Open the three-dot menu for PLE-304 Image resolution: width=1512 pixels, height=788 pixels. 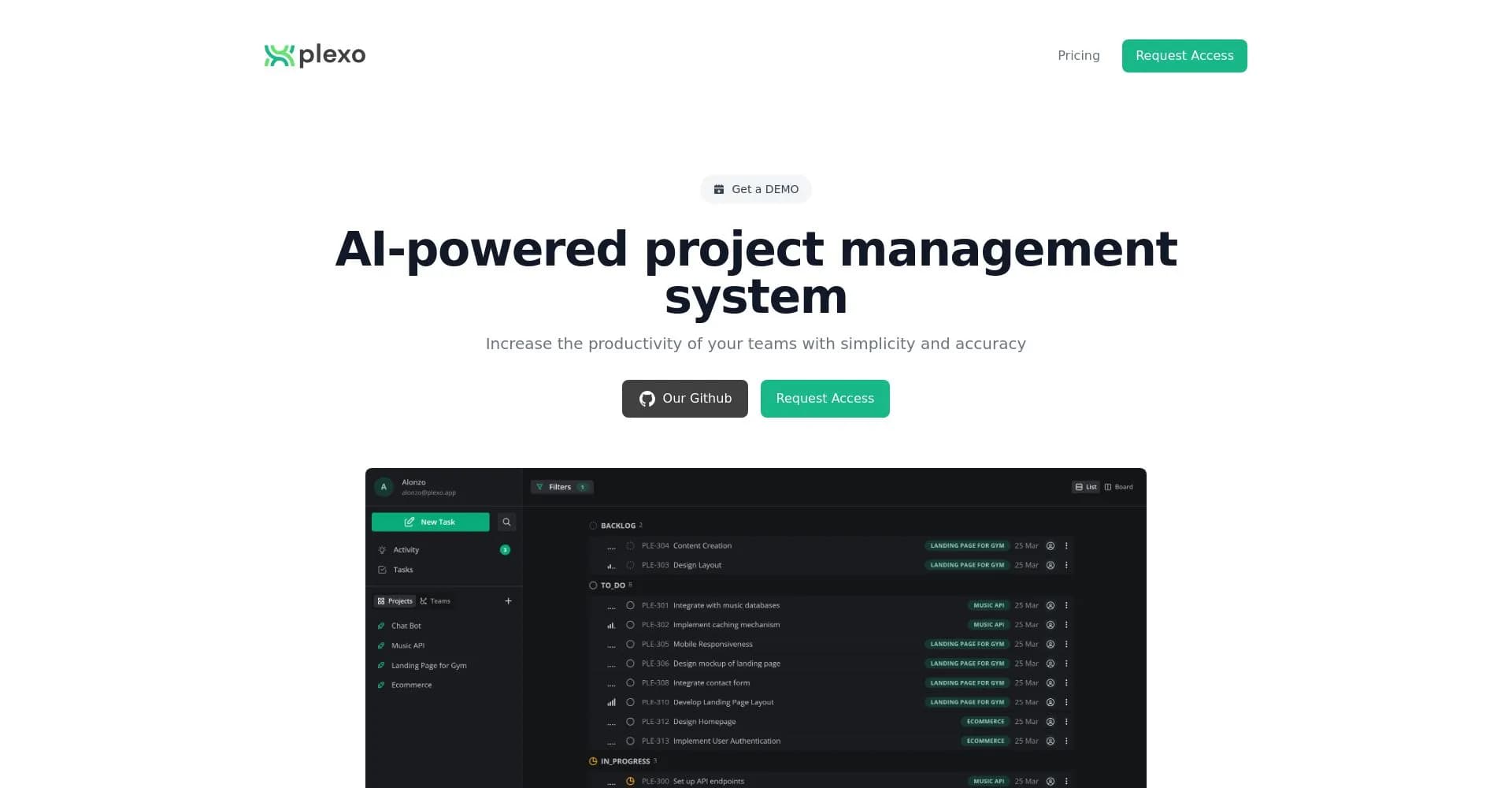click(1066, 546)
